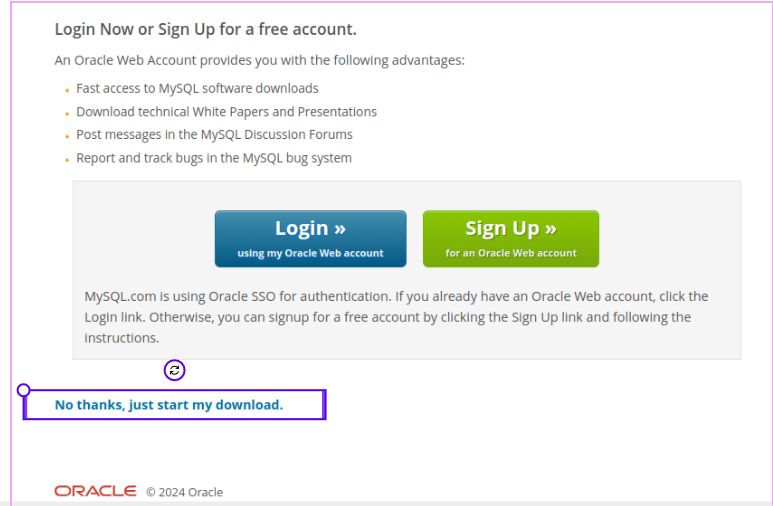Click the orange bullet beside 'Download technical White Papers'
The image size is (773, 506).
tap(66, 113)
